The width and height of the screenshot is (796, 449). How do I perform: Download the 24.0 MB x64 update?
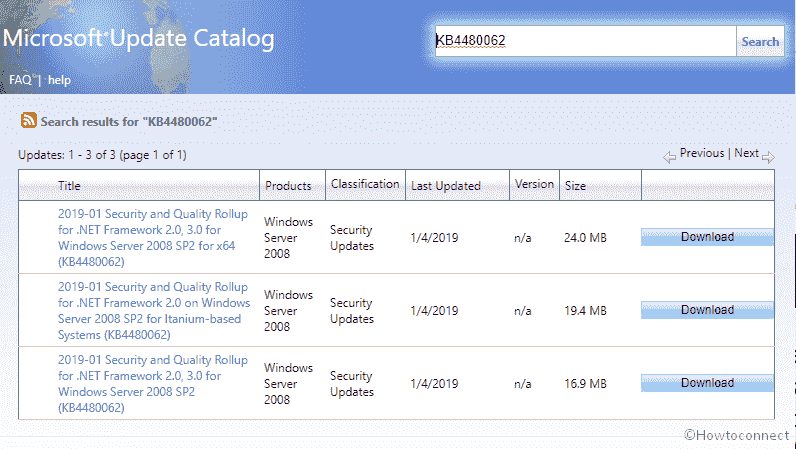pyautogui.click(x=707, y=237)
